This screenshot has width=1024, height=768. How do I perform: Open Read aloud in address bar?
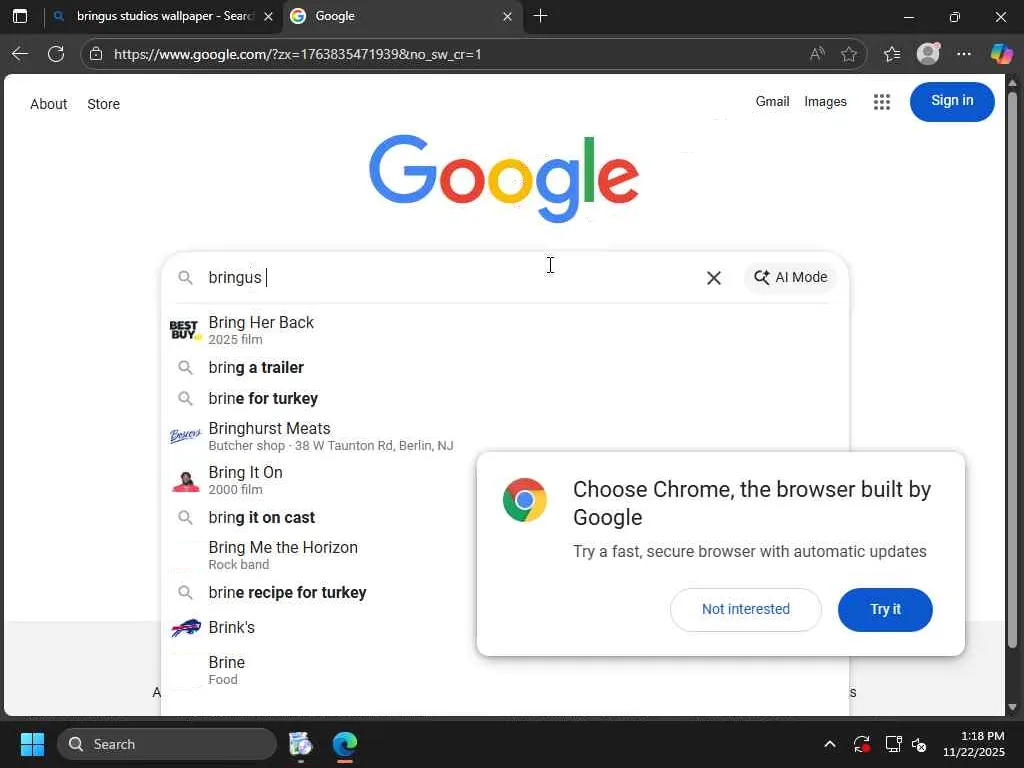[x=817, y=54]
